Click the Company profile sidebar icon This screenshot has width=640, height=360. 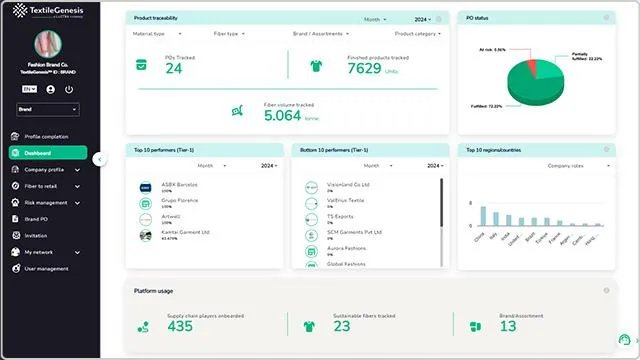15,169
